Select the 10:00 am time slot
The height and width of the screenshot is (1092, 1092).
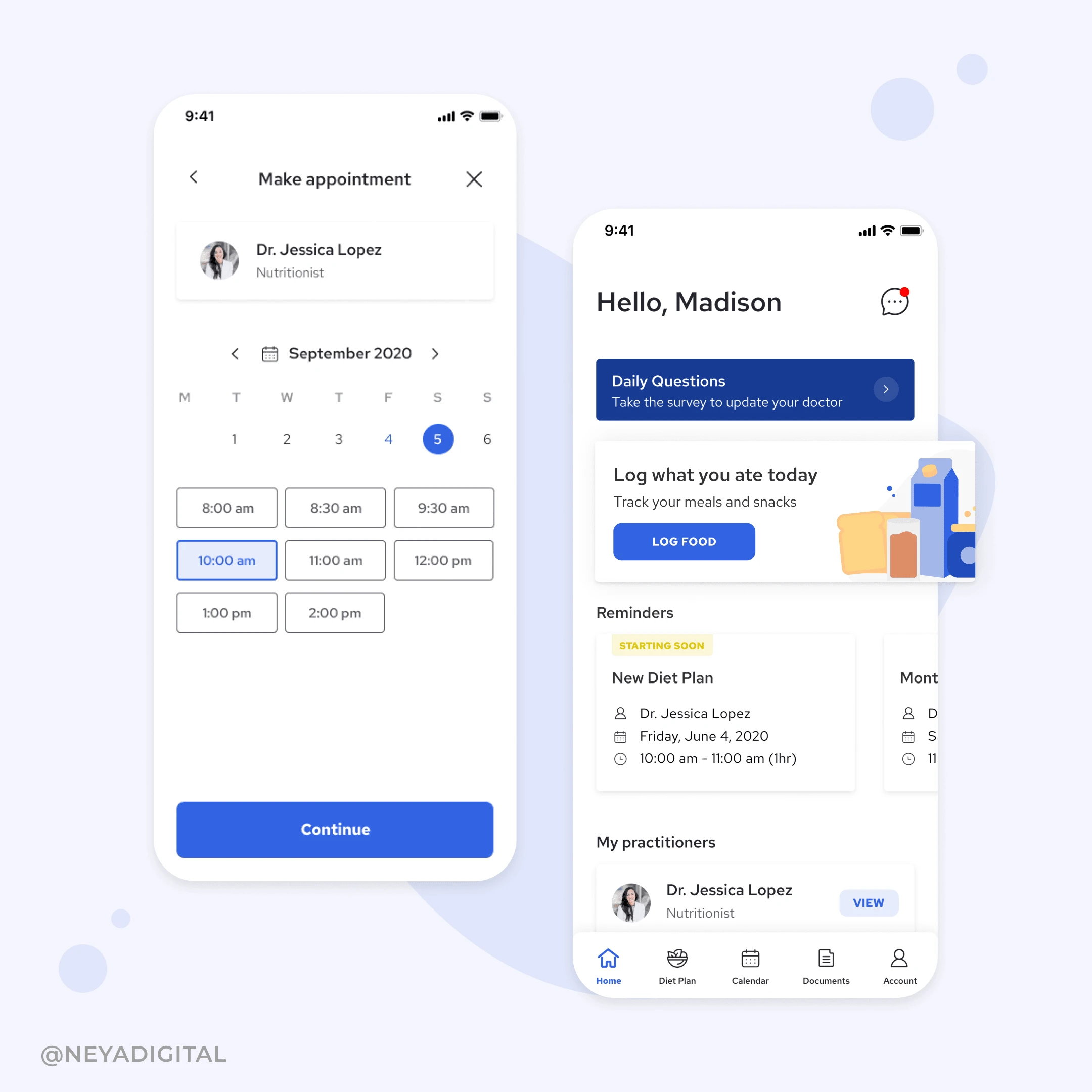point(227,559)
